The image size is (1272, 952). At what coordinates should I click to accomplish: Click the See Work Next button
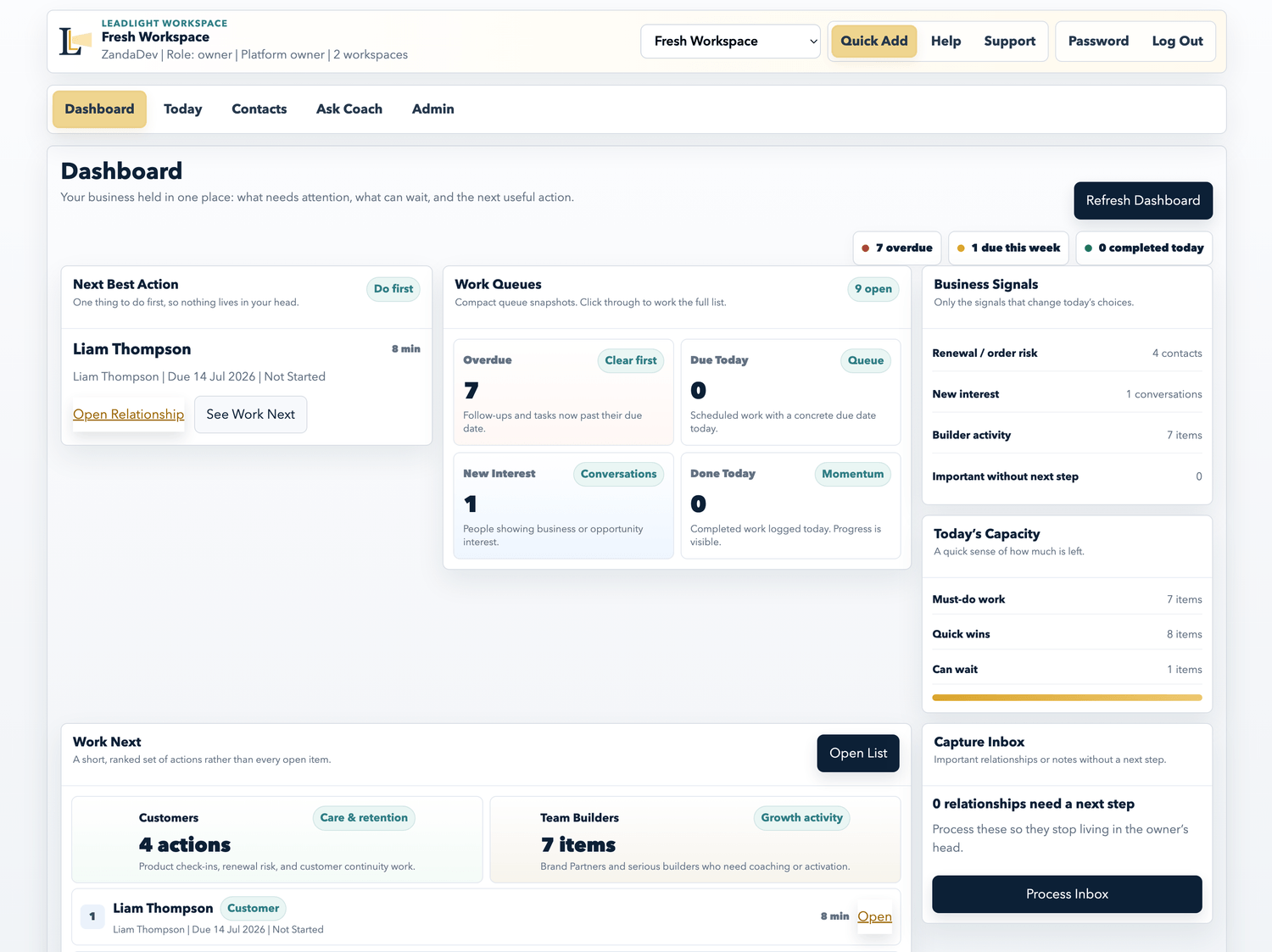pos(251,414)
